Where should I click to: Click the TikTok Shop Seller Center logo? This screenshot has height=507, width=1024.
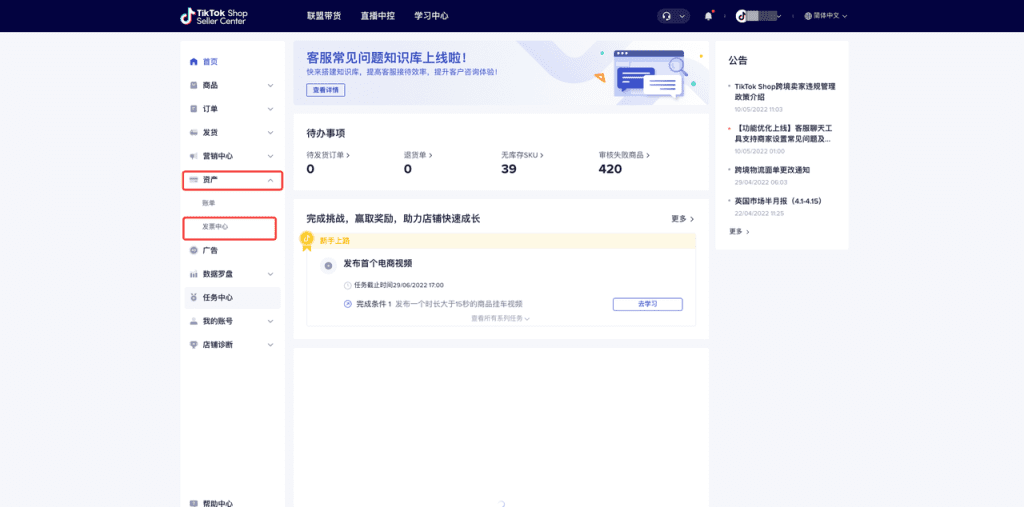point(214,16)
